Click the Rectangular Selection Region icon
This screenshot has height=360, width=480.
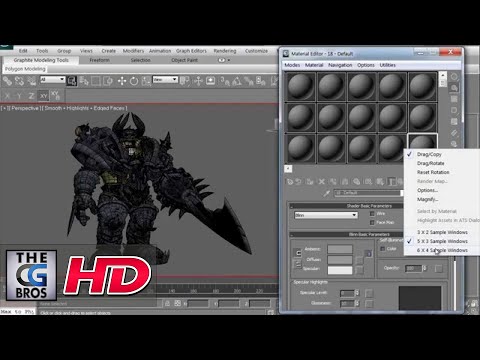(96, 81)
